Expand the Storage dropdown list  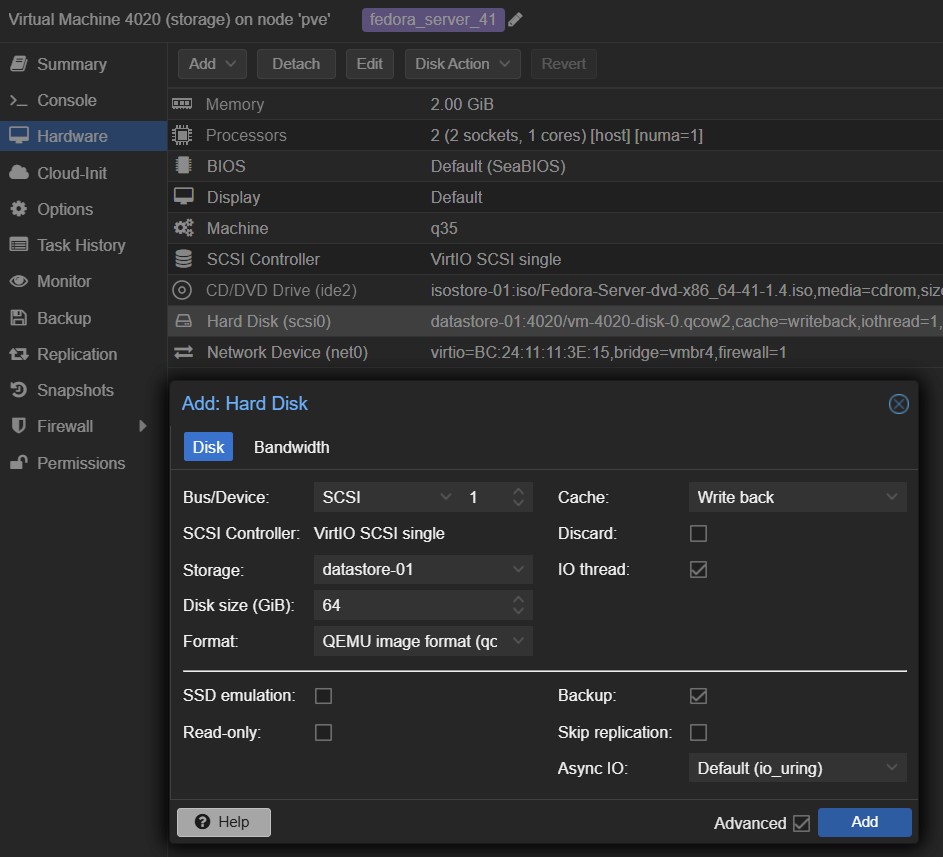click(422, 569)
